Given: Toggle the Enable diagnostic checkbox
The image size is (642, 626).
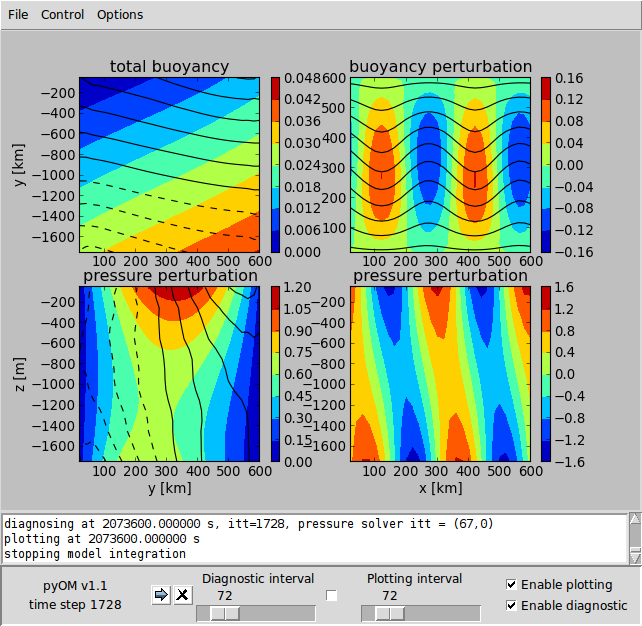Looking at the screenshot, I should (x=512, y=606).
